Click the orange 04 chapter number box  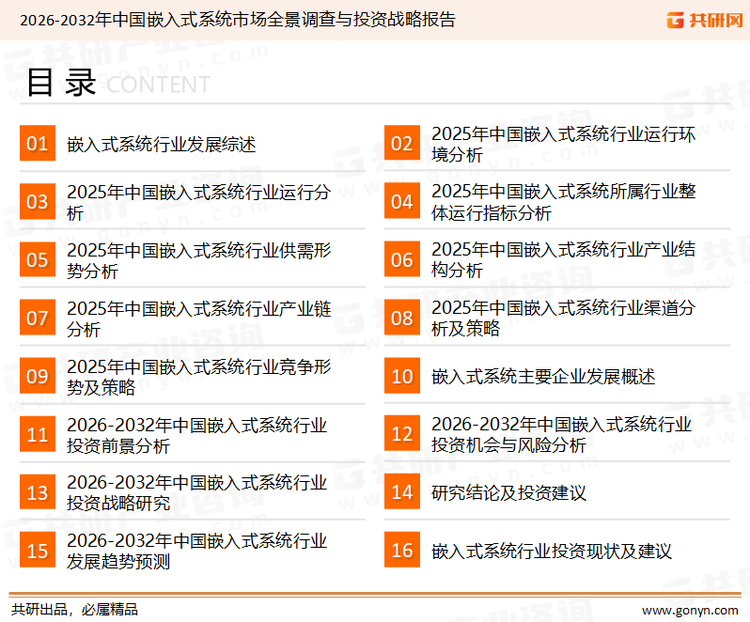(402, 201)
